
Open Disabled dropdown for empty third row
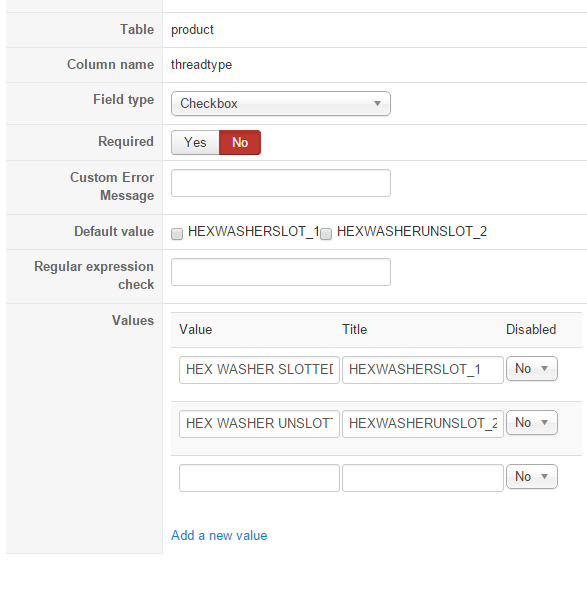point(532,476)
